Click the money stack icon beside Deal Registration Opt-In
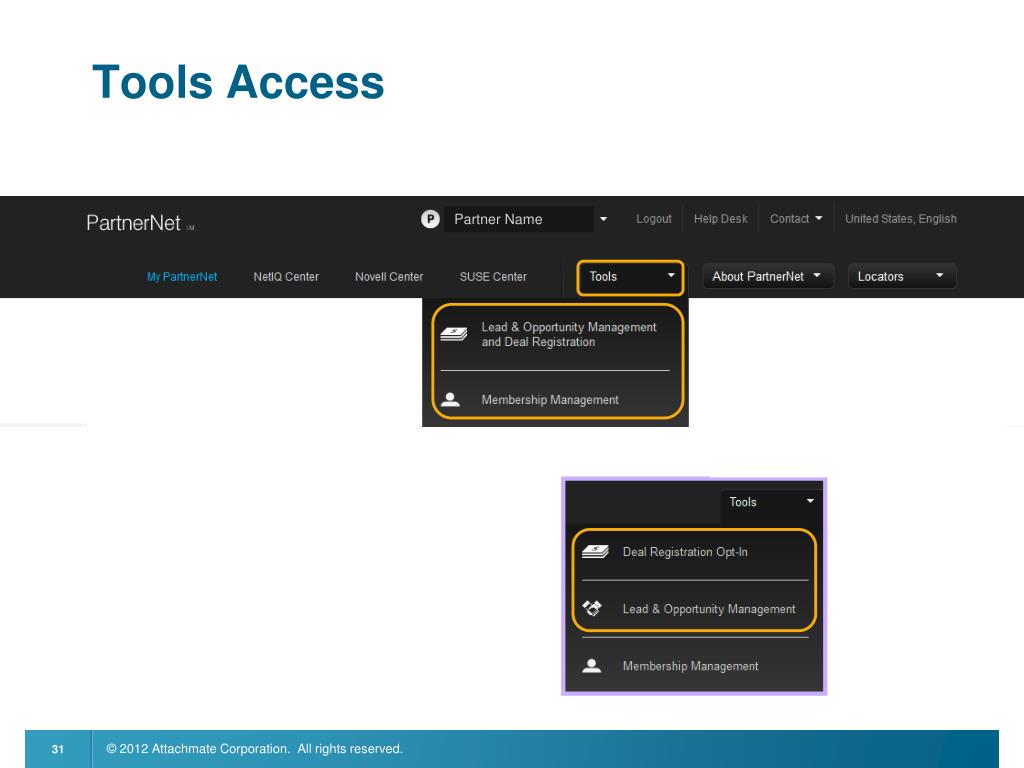The image size is (1024, 768). (x=595, y=552)
